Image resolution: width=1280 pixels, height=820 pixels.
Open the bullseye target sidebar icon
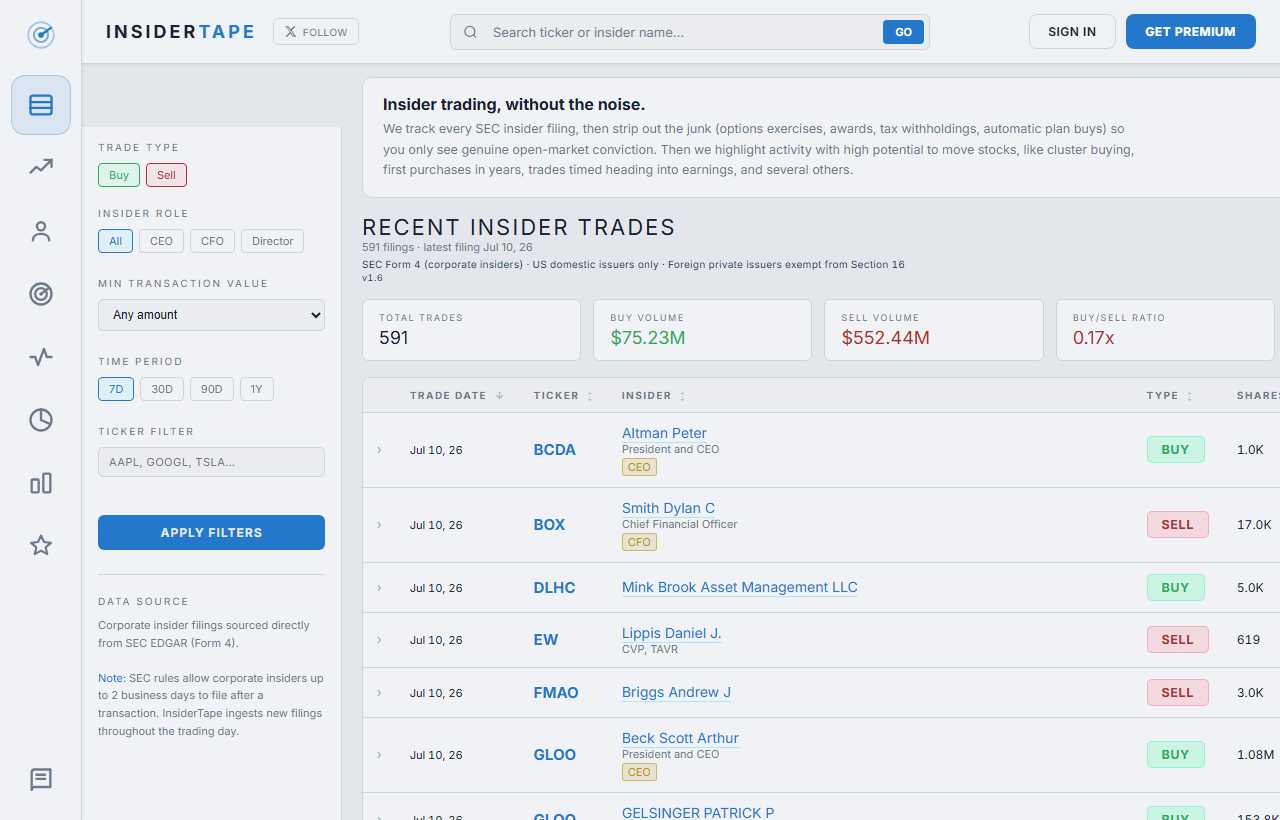41,294
